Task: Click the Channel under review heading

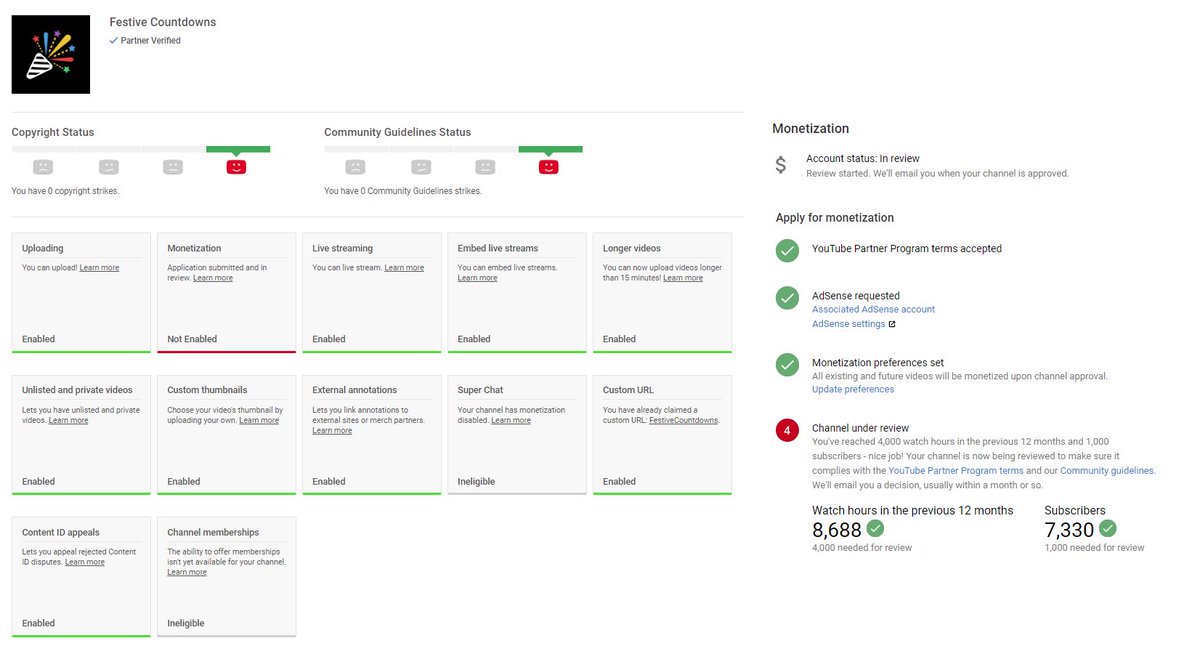Action: coord(860,428)
